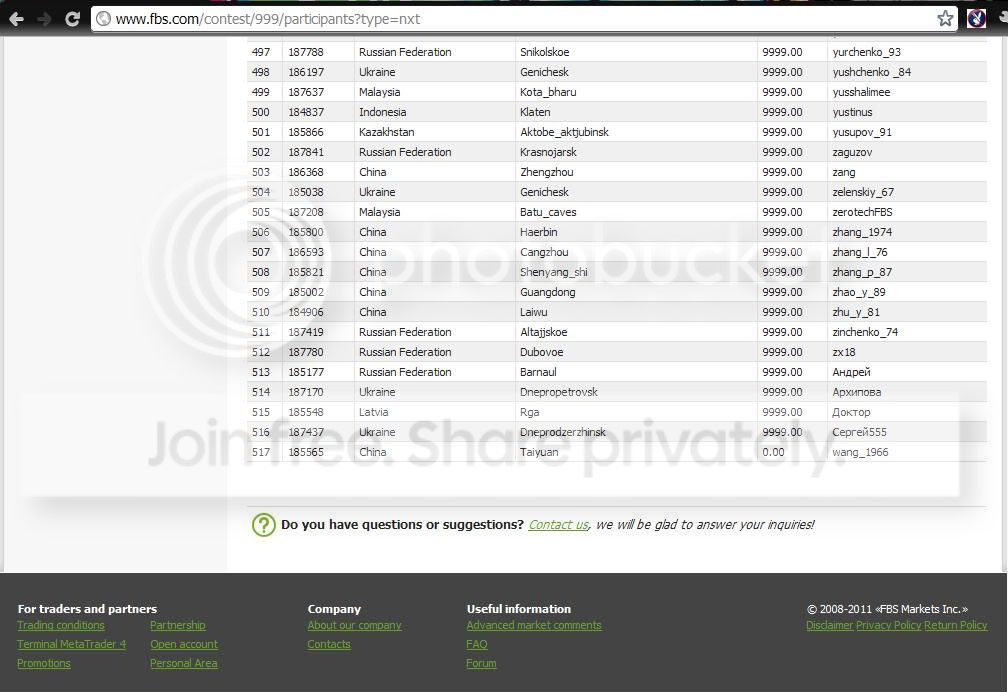Open Terminal MetaTrader 4 link

click(71, 644)
